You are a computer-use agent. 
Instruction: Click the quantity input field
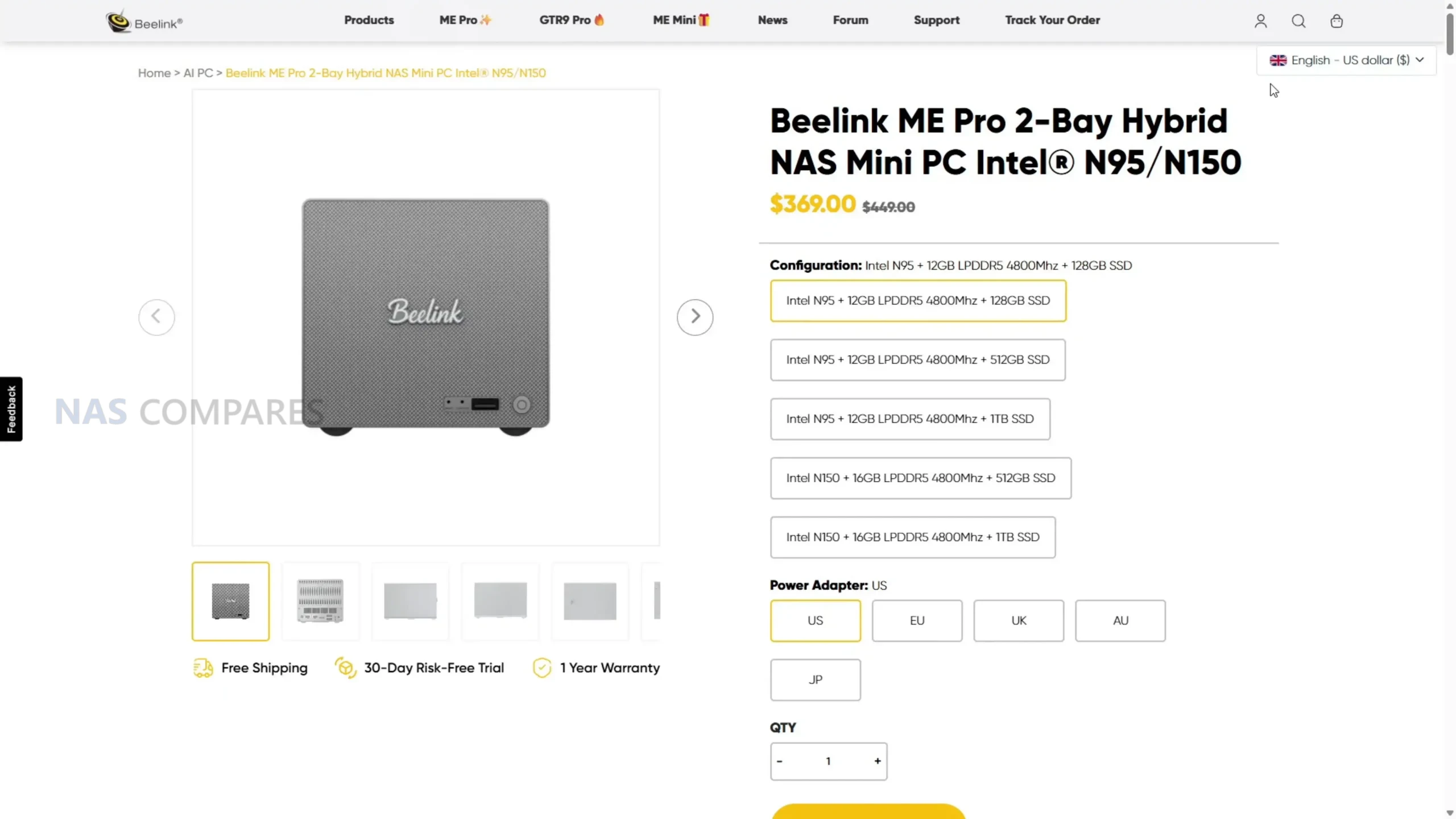828,761
